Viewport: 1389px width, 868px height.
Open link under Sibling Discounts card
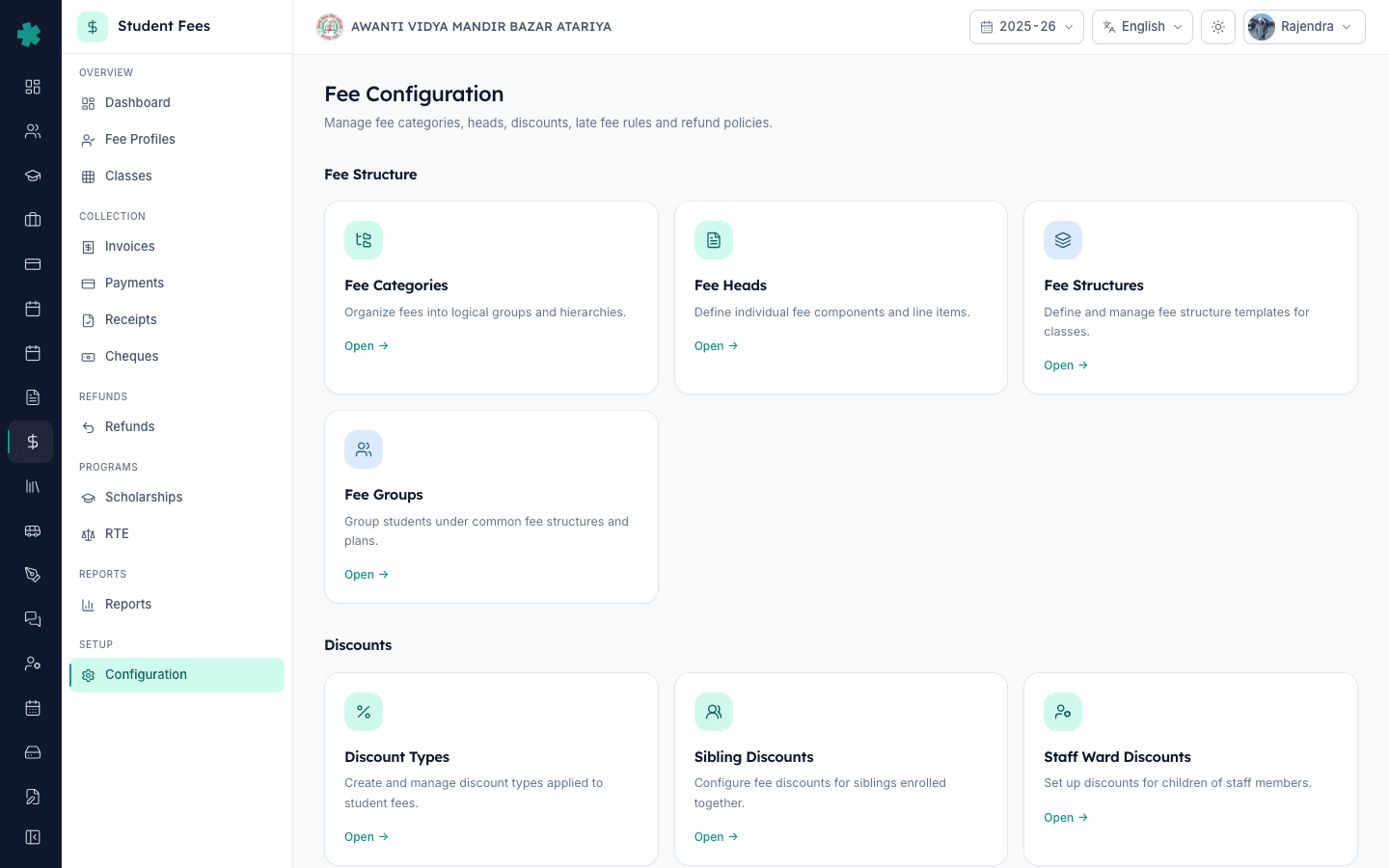(x=716, y=837)
